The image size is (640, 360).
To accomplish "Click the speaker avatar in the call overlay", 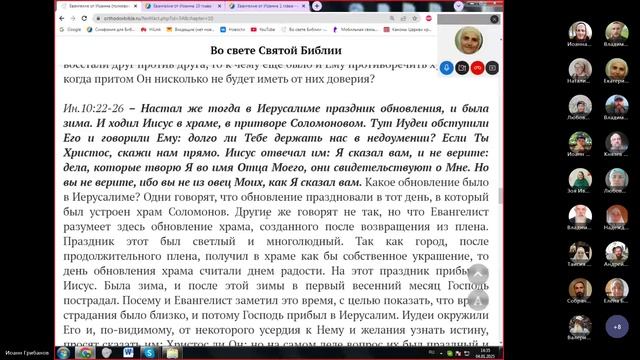I will tap(469, 40).
